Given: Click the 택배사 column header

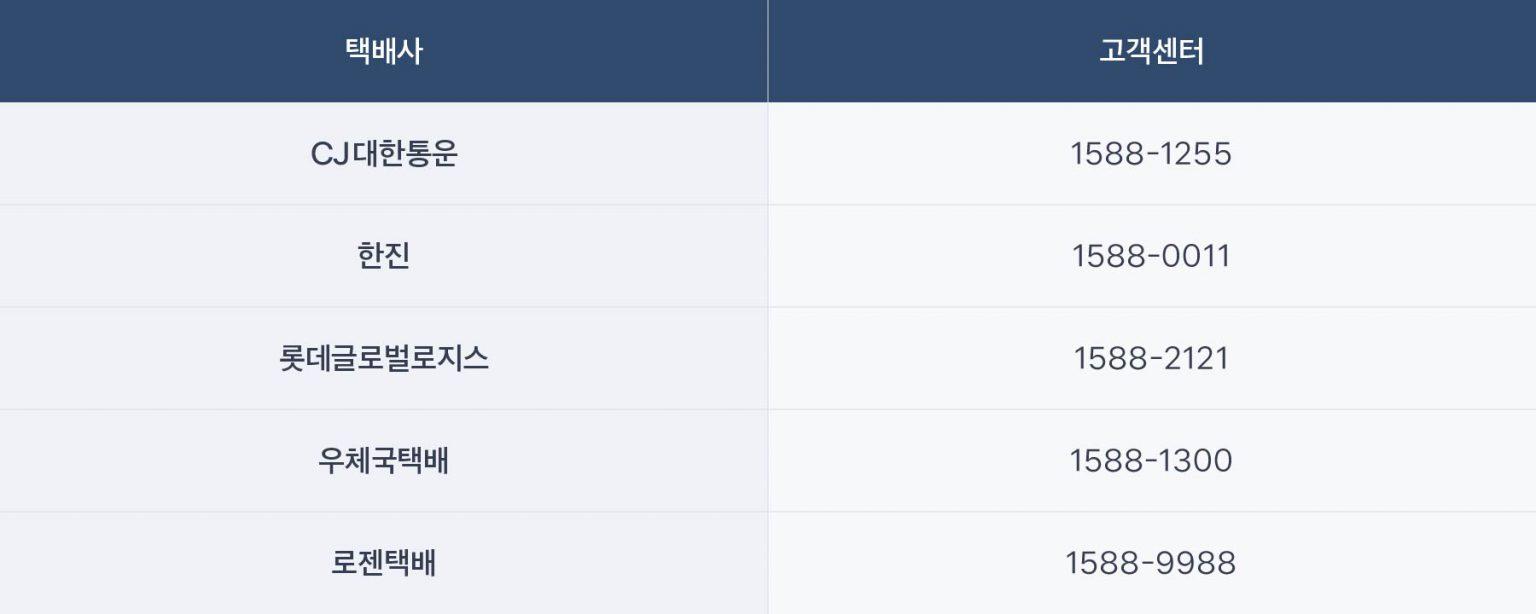Looking at the screenshot, I should 384,51.
